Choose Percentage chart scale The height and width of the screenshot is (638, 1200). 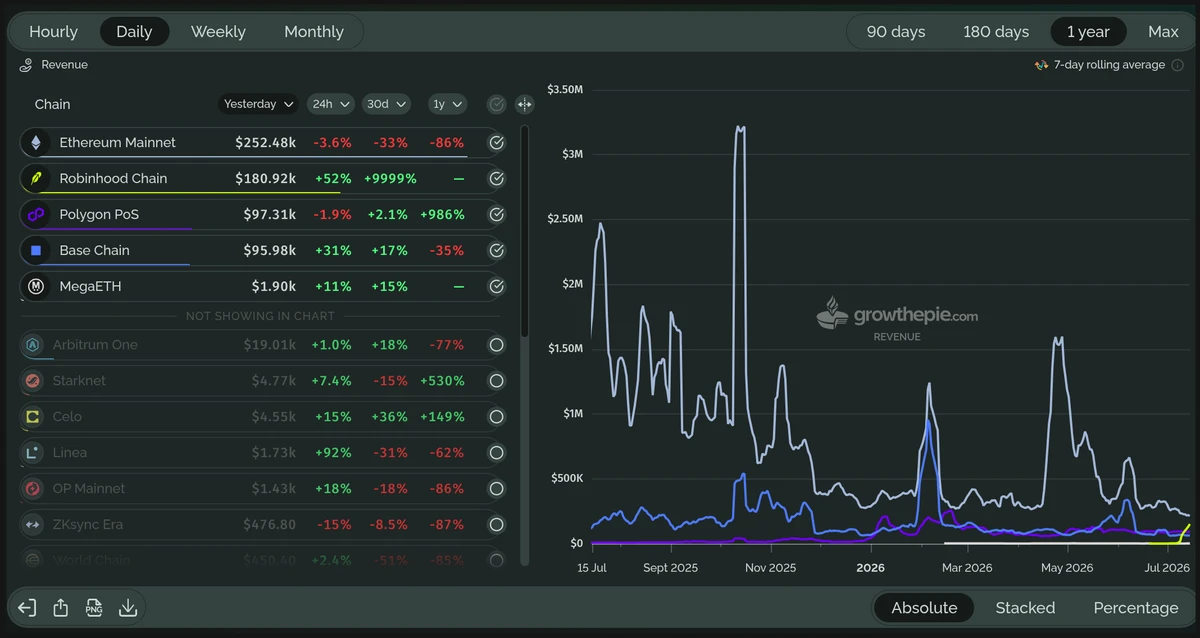[1136, 608]
